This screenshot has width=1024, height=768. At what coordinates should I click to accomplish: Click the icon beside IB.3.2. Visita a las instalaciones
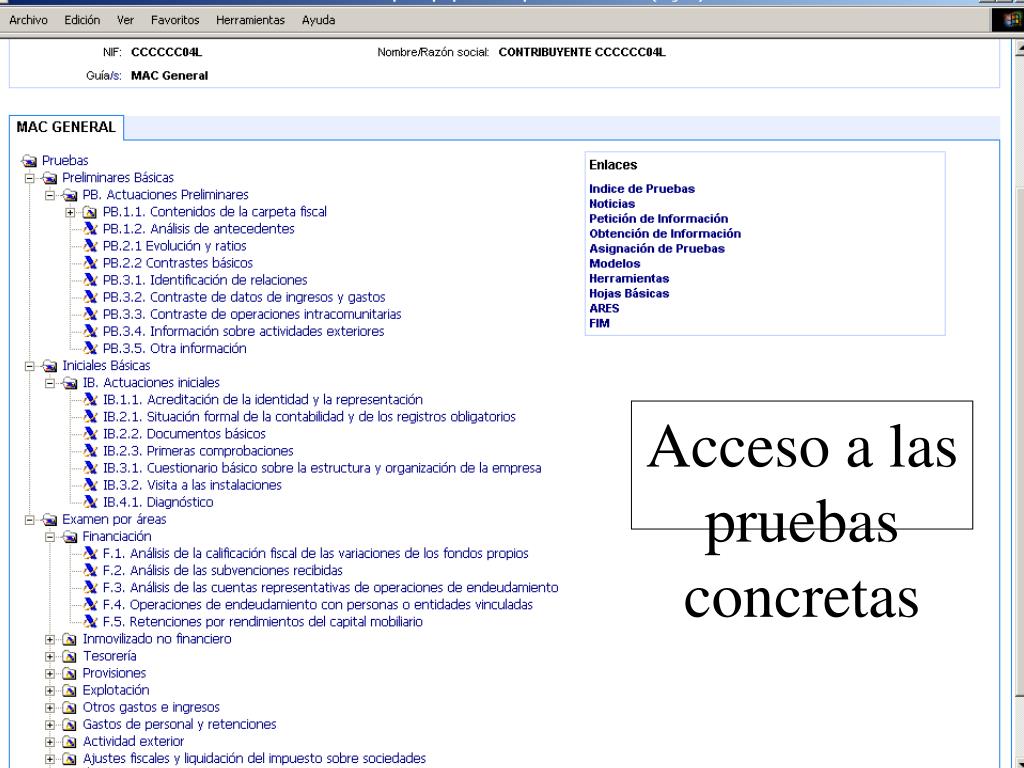[x=91, y=485]
